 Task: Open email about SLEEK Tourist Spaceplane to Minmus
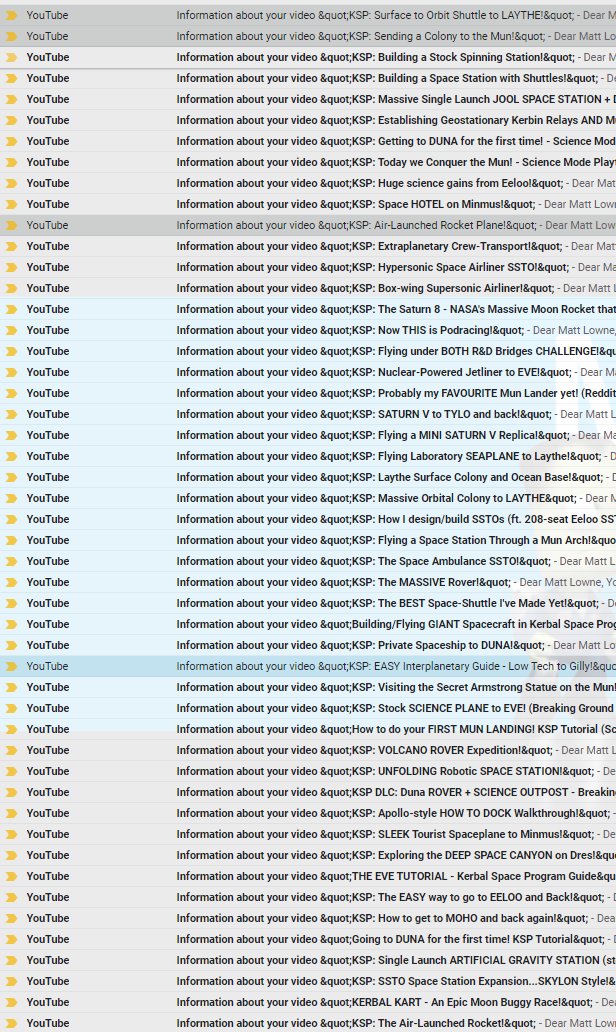point(308,835)
